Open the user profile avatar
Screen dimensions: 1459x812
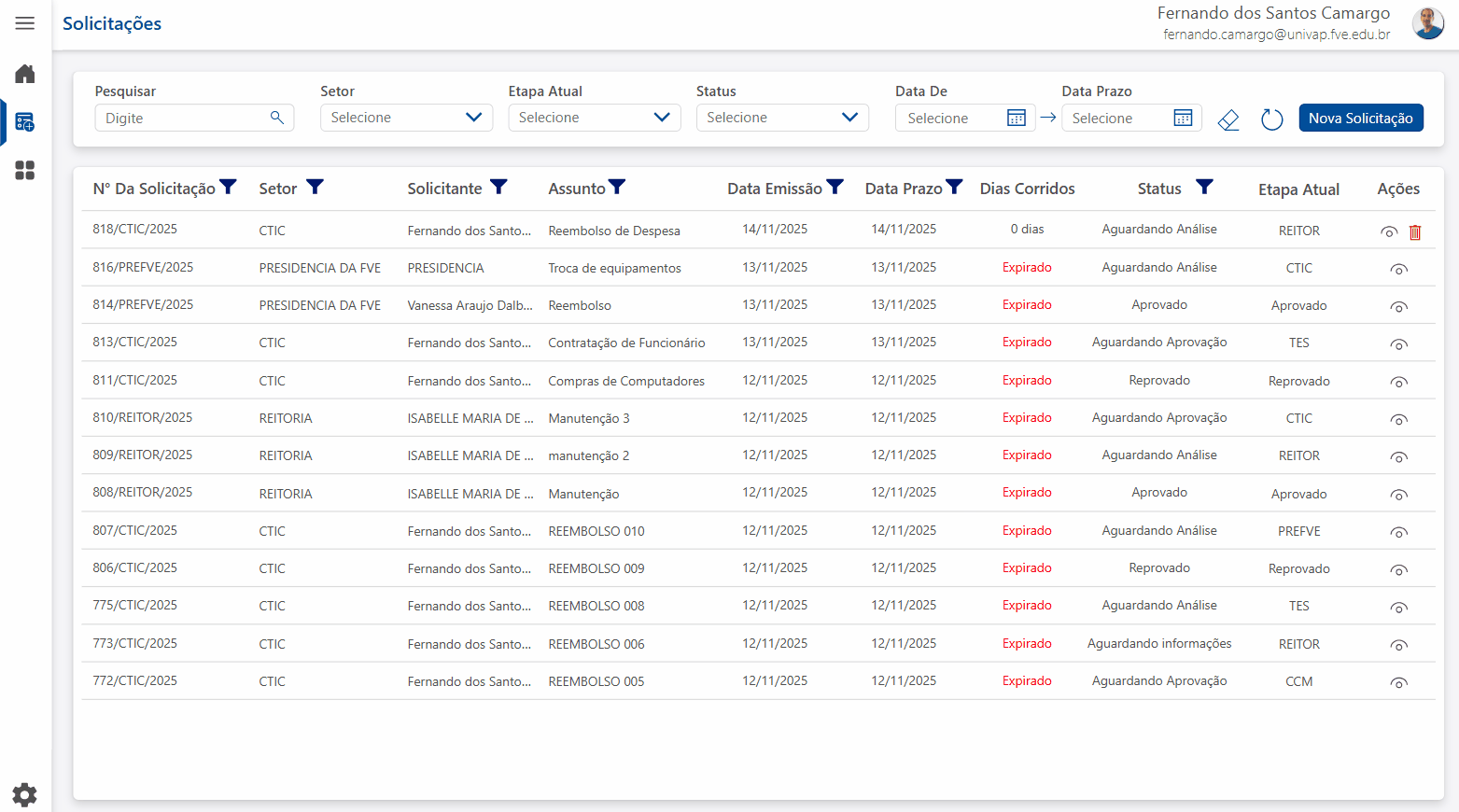[x=1427, y=23]
